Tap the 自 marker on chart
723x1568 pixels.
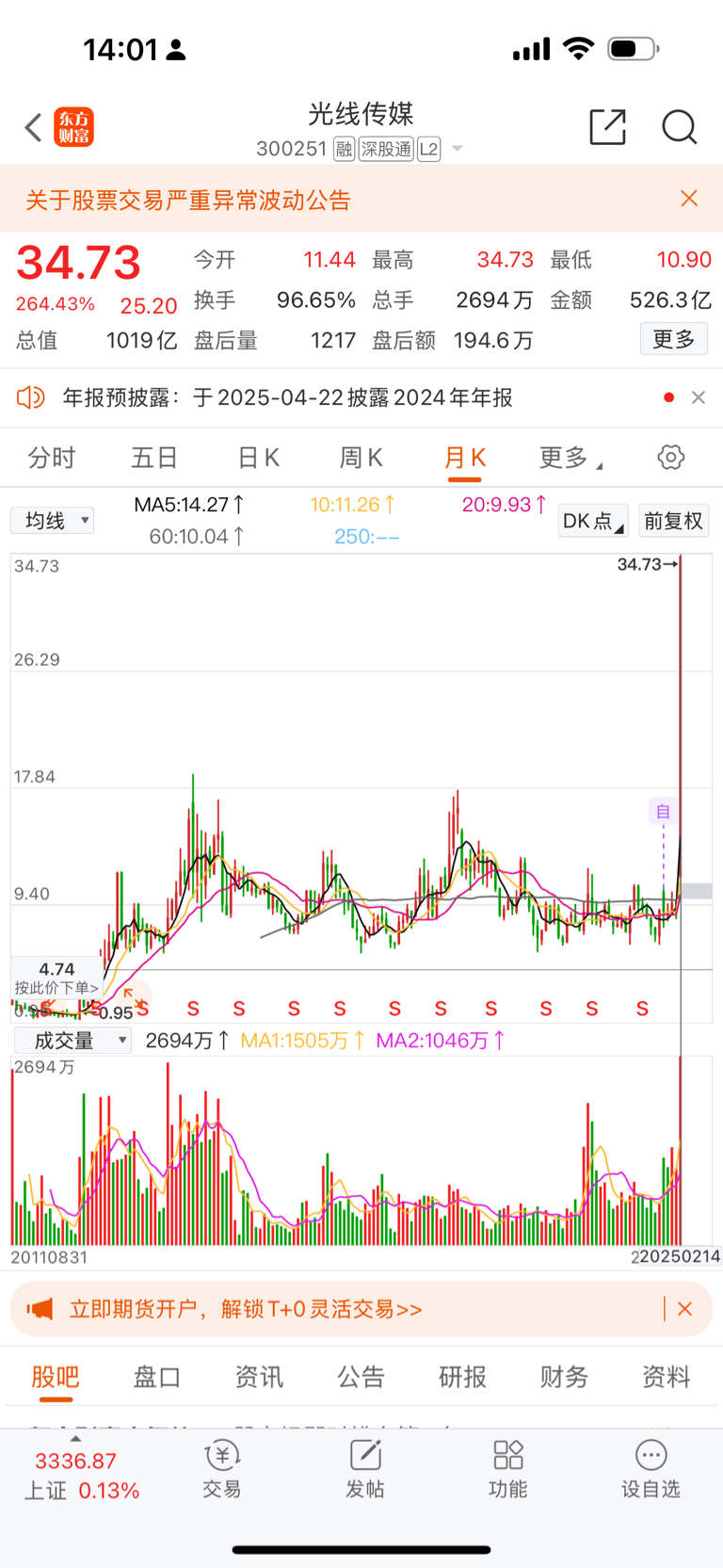coord(663,811)
